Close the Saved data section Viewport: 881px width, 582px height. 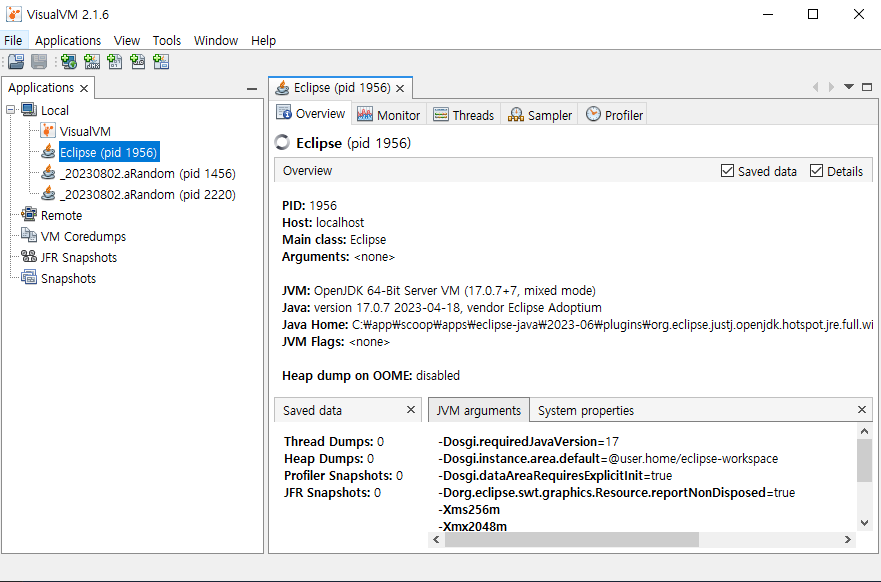411,410
